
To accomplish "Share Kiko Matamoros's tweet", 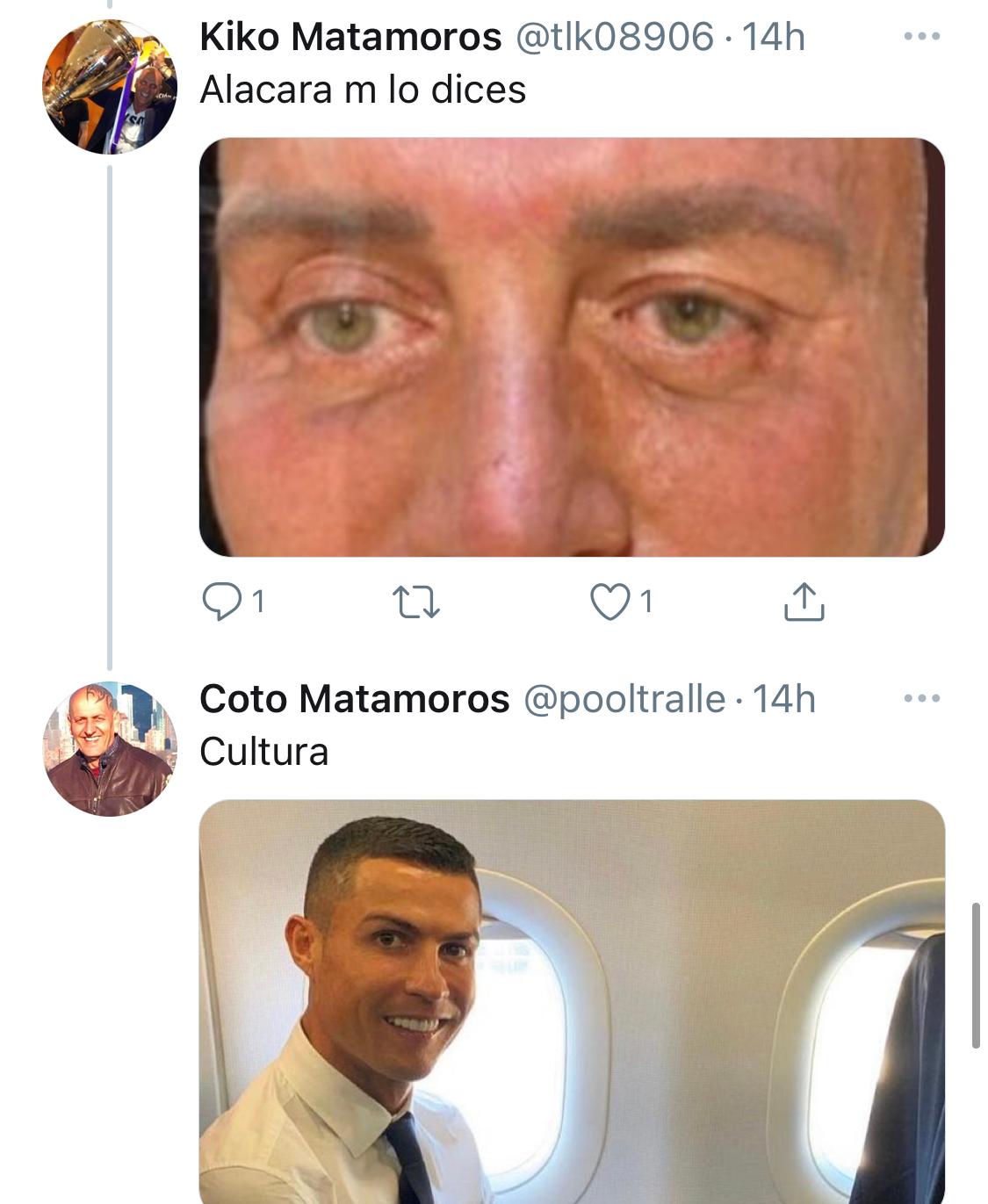I will click(x=803, y=602).
